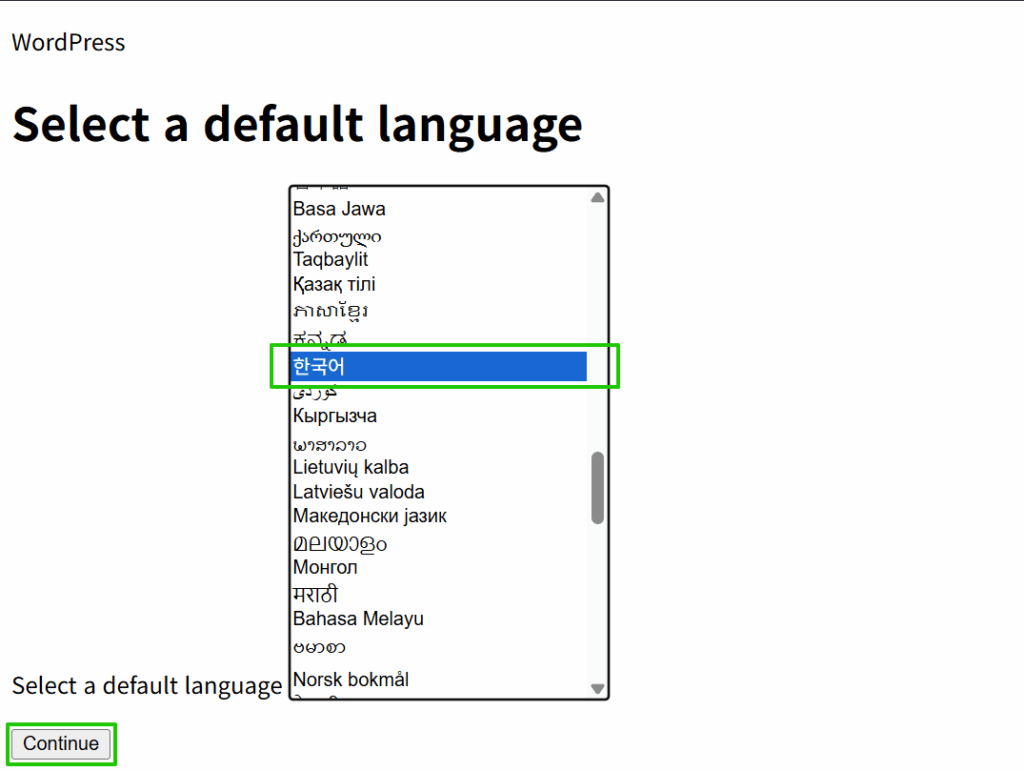The image size is (1024, 771).
Task: Choose मराठी in the language list
Action: click(x=315, y=594)
